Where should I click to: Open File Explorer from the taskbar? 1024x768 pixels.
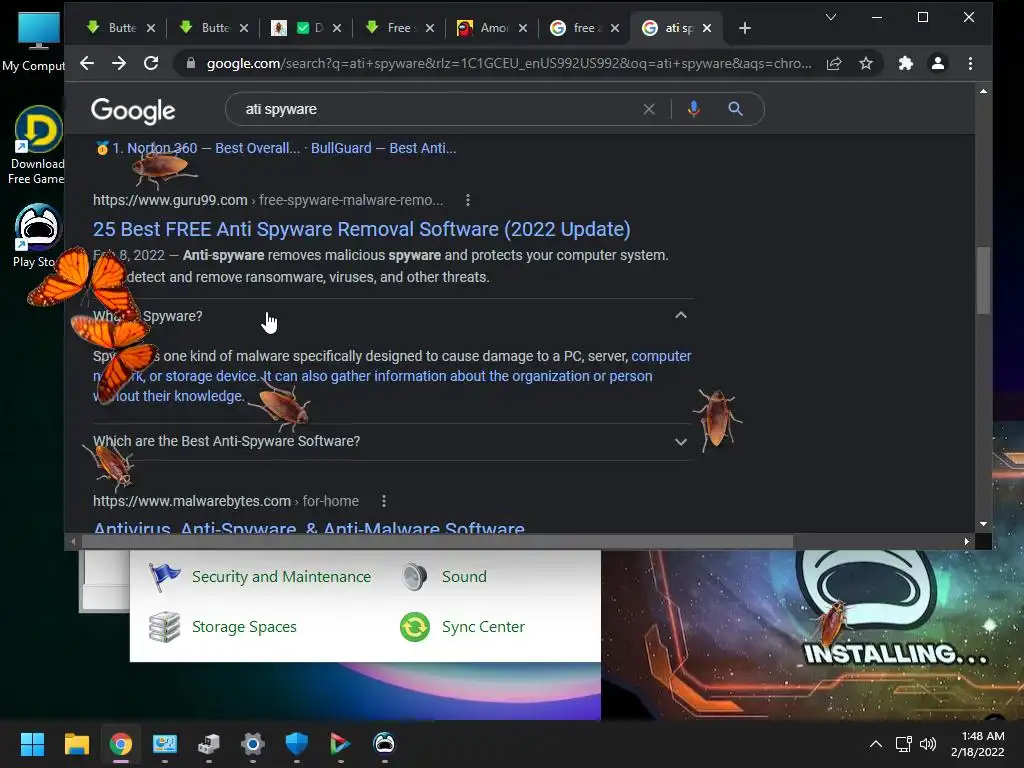[x=76, y=744]
